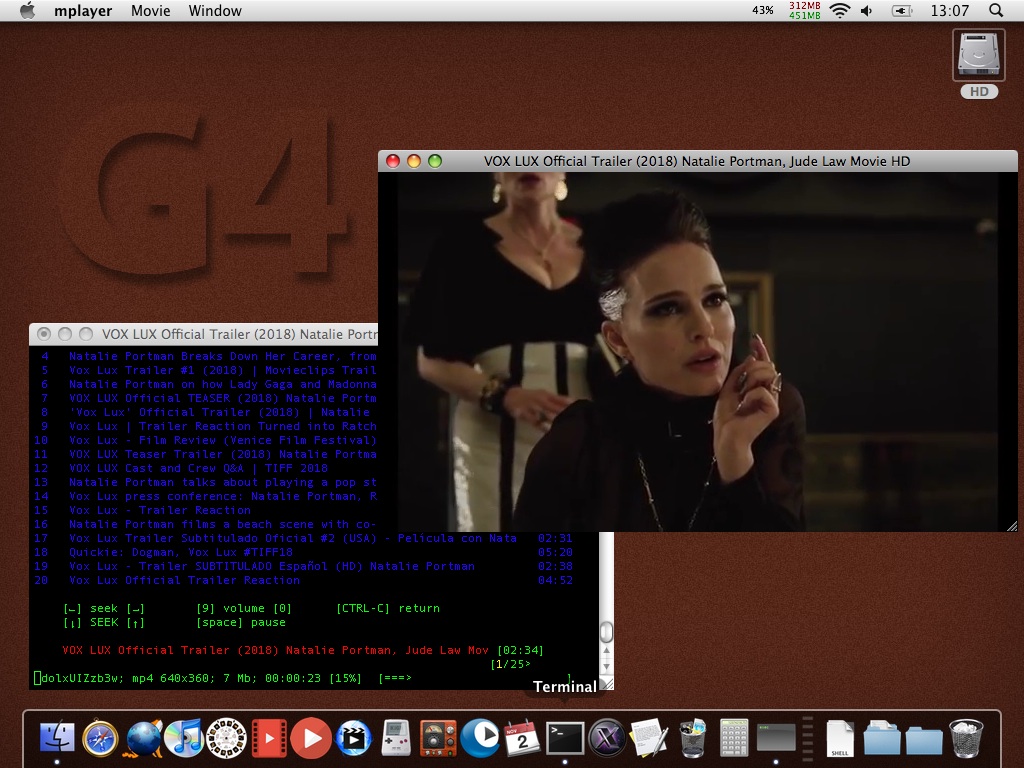The height and width of the screenshot is (768, 1024).
Task: Open the calendar icon showing 2
Action: (x=522, y=738)
